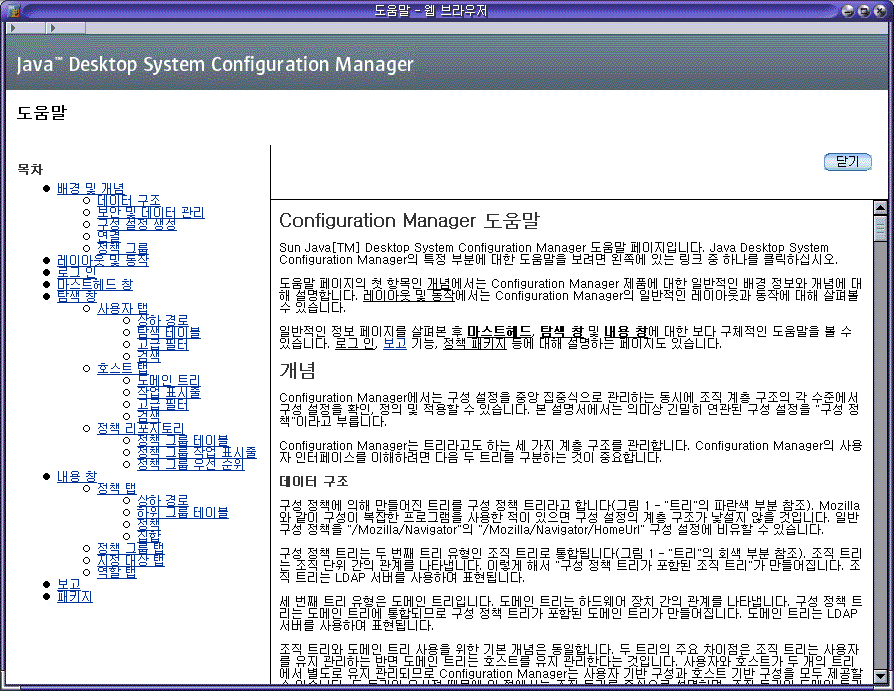Image resolution: width=894 pixels, height=691 pixels.
Task: Open the 정책 탭 topic
Action: (x=117, y=487)
